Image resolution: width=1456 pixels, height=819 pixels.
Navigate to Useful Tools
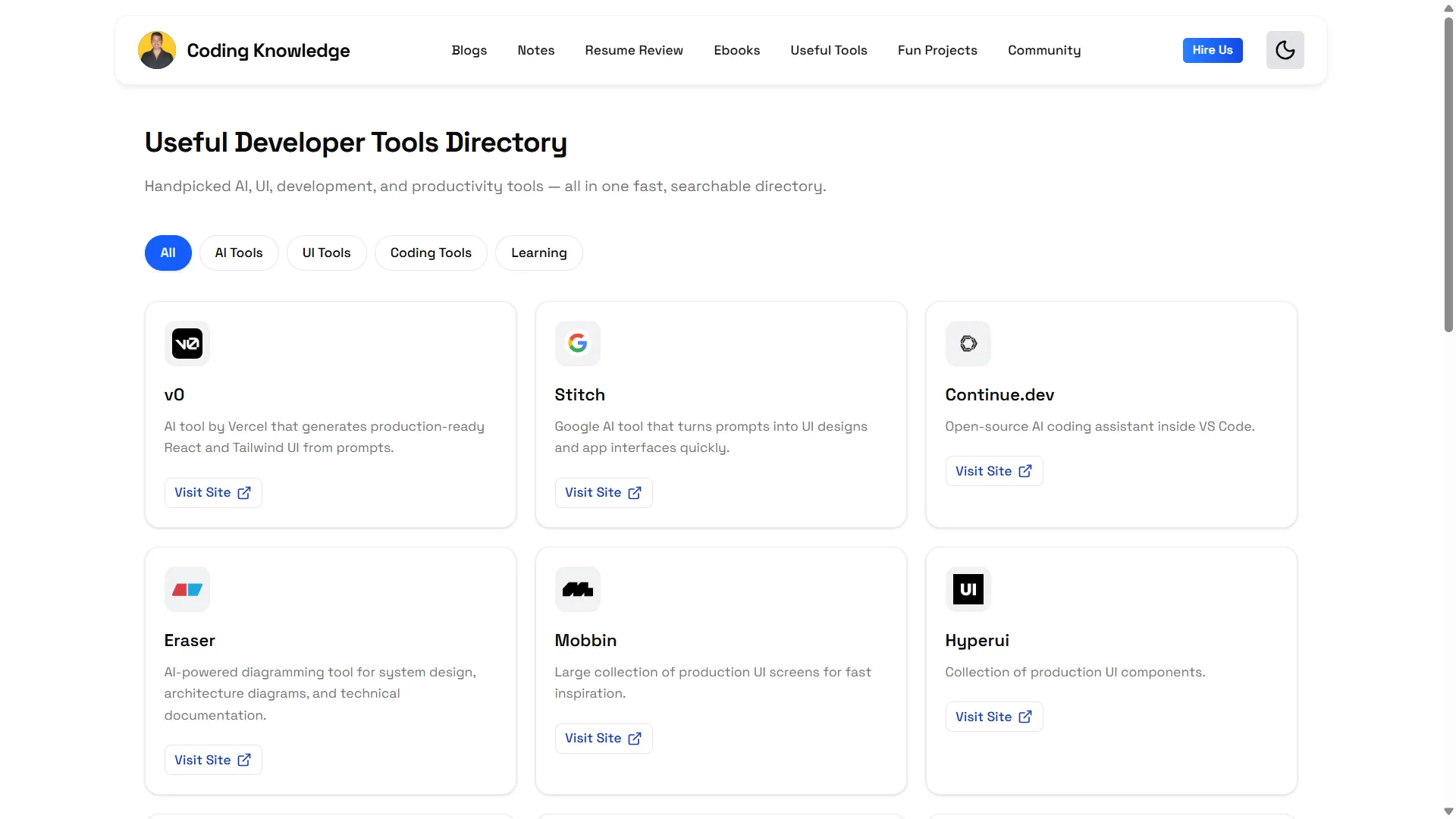tap(829, 50)
